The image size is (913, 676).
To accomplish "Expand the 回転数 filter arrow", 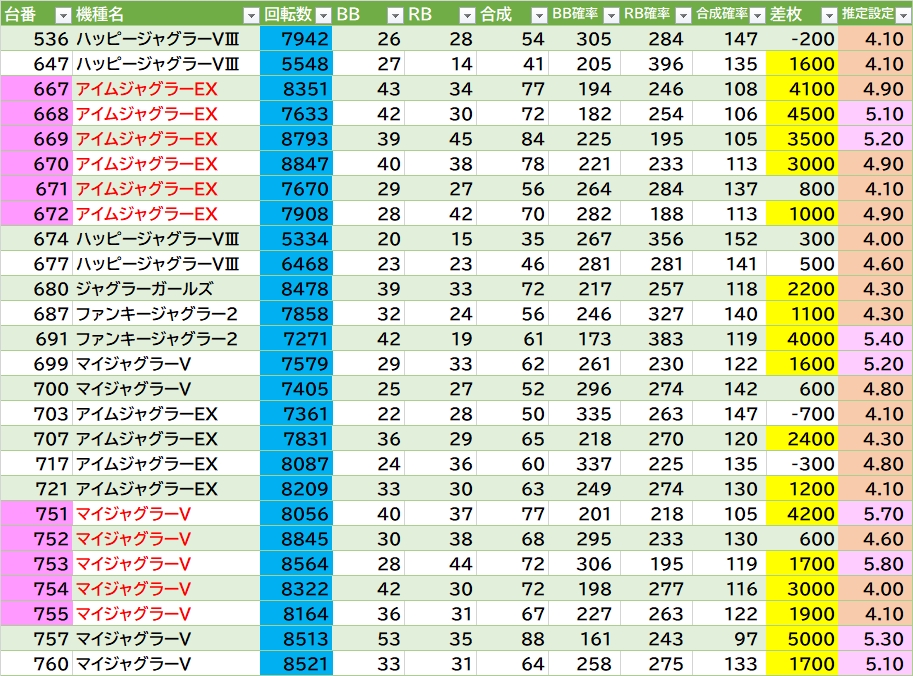I will (x=320, y=15).
